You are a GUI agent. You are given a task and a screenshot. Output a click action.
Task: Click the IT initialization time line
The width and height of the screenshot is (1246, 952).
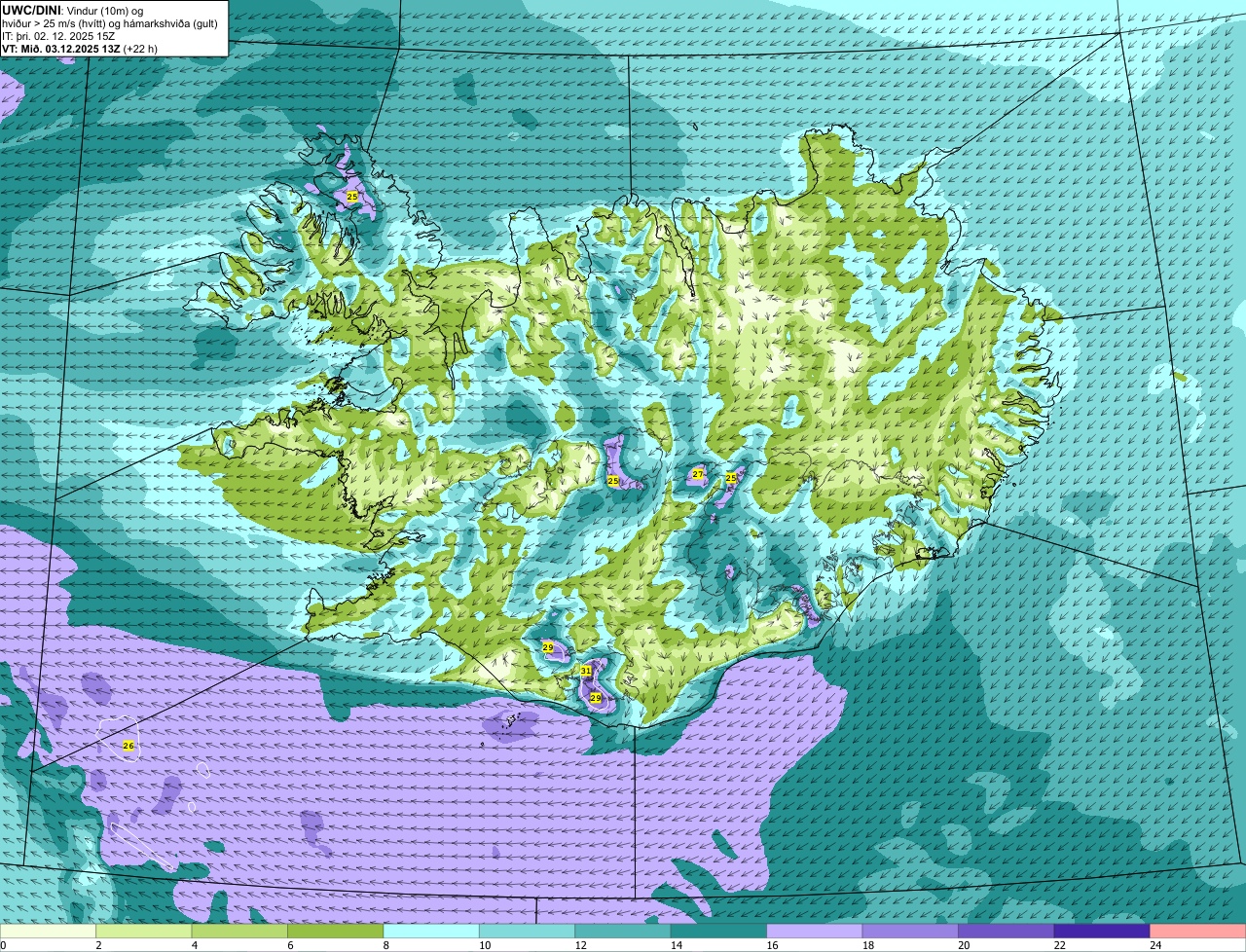58,36
